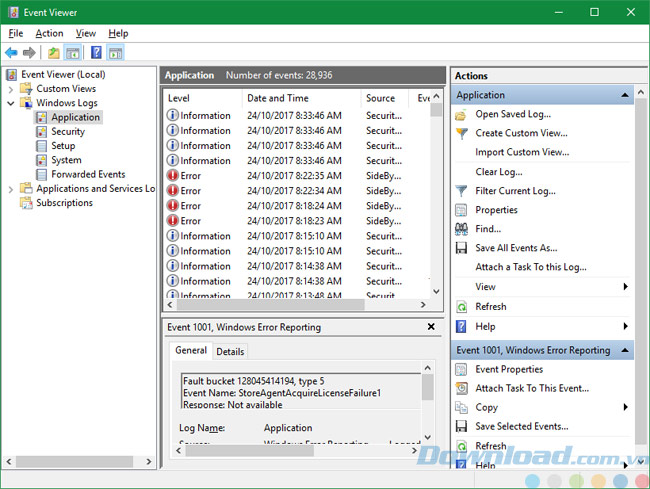Click the Back arrow toolbar icon

point(11,52)
